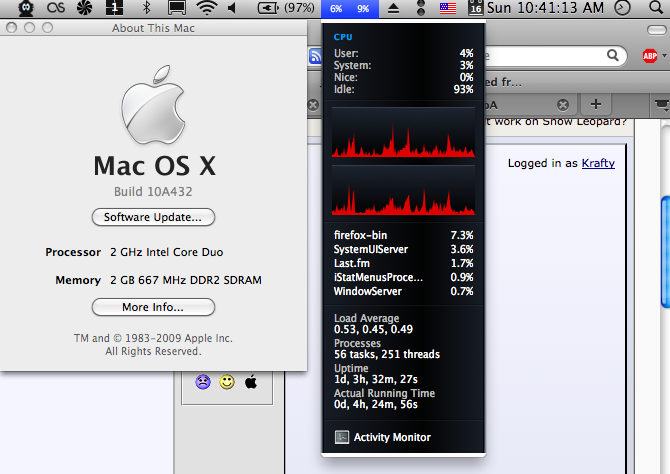Viewport: 670px width, 474px height.
Task: Open Spotlight search magnifier
Action: [656, 7]
